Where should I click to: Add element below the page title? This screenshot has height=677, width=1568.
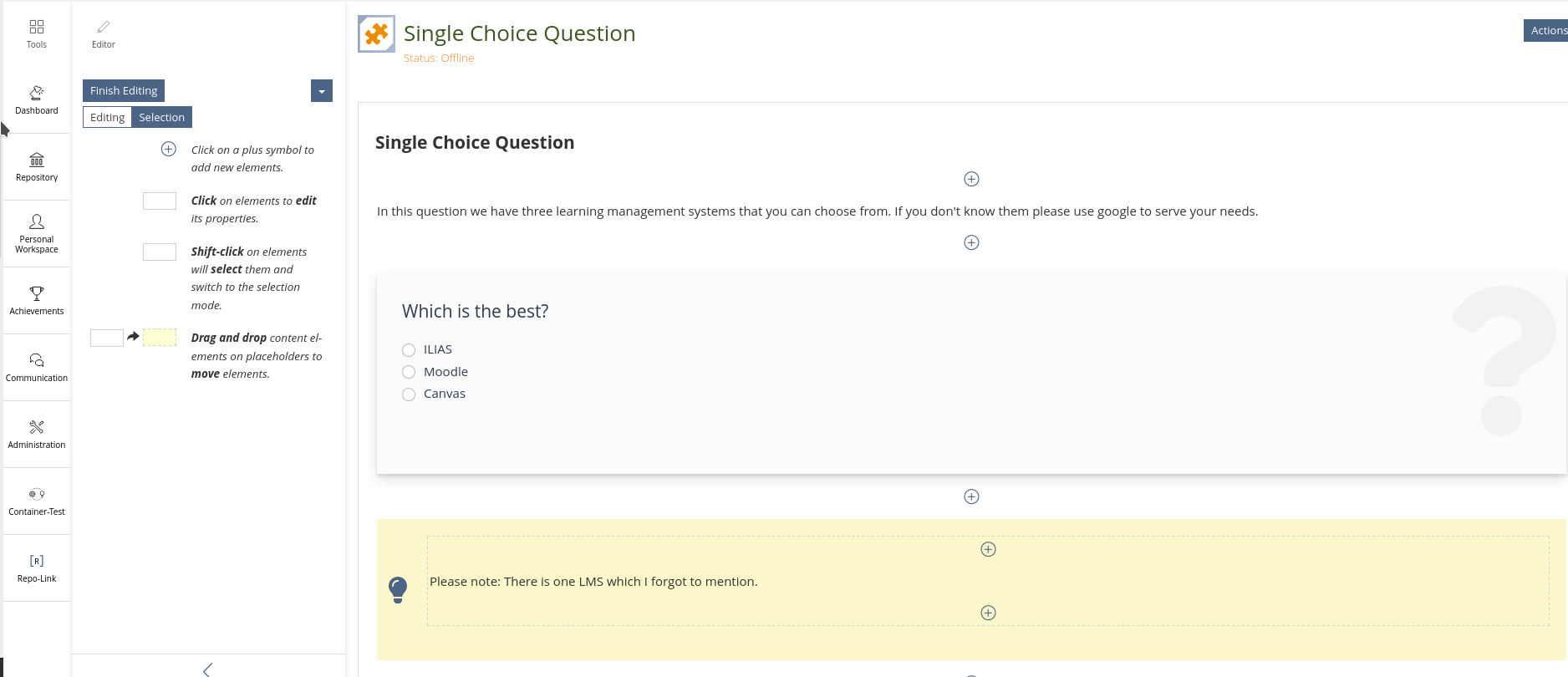pyautogui.click(x=971, y=179)
